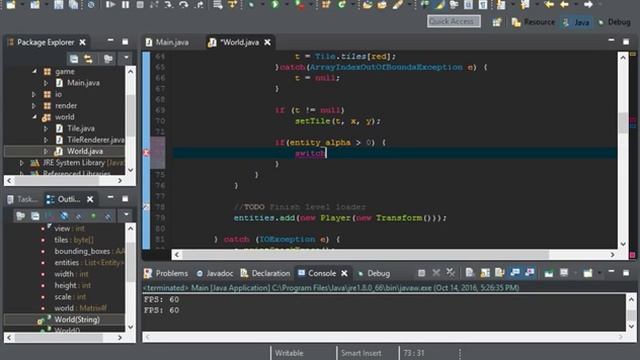Click Remove All Terminated Launches icon
Image resolution: width=640 pixels, height=360 pixels.
451,273
